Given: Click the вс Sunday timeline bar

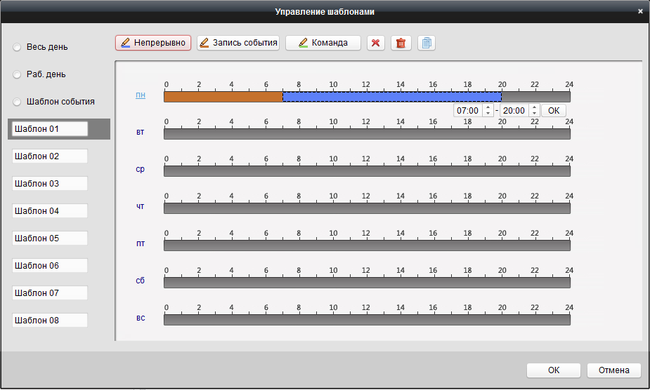Looking at the screenshot, I should (x=367, y=320).
